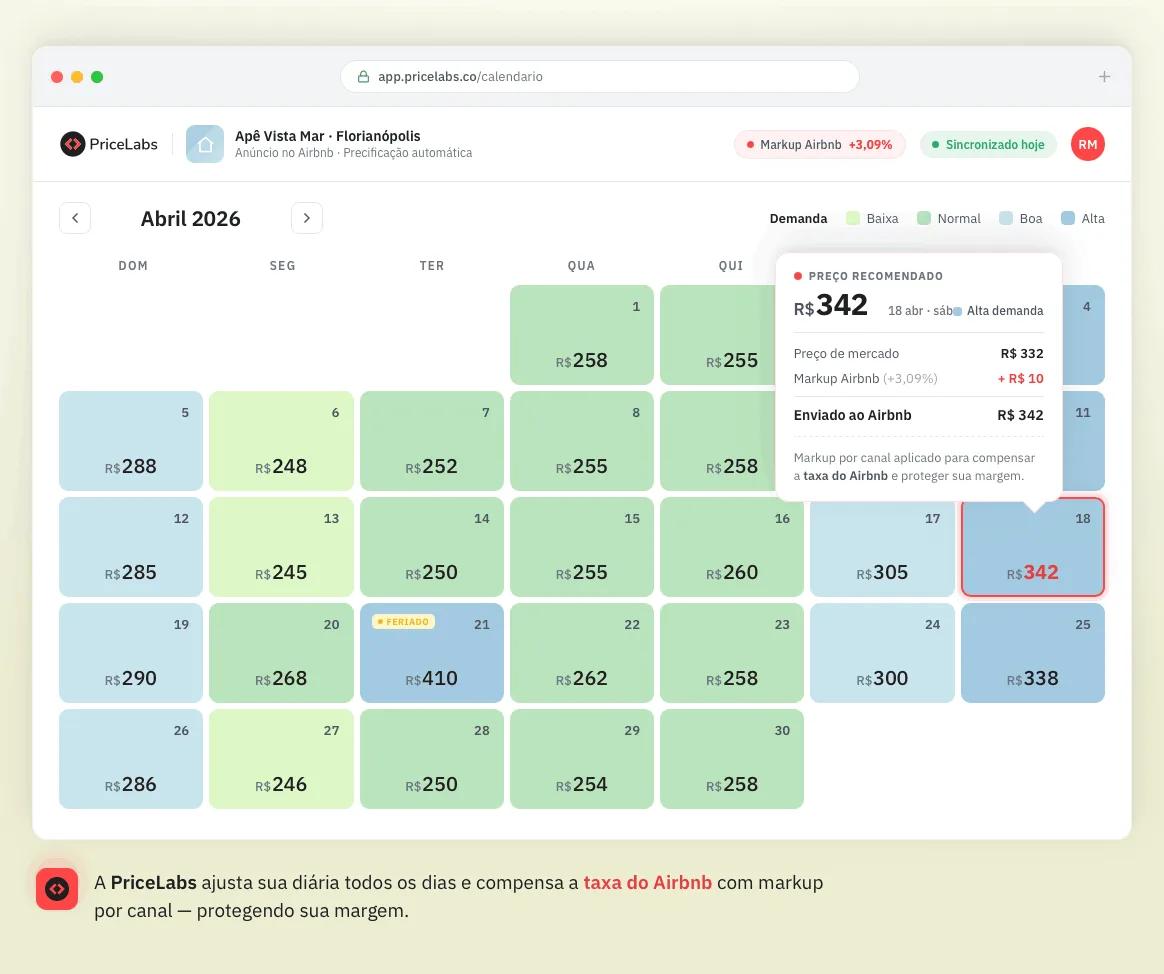Viewport: 1164px width, 974px height.
Task: Click the address bar app.pricelabs.co/calendario
Action: coord(600,76)
